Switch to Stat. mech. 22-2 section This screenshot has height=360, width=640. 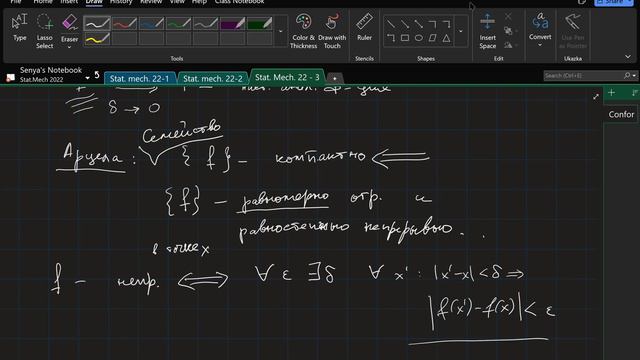(x=213, y=78)
